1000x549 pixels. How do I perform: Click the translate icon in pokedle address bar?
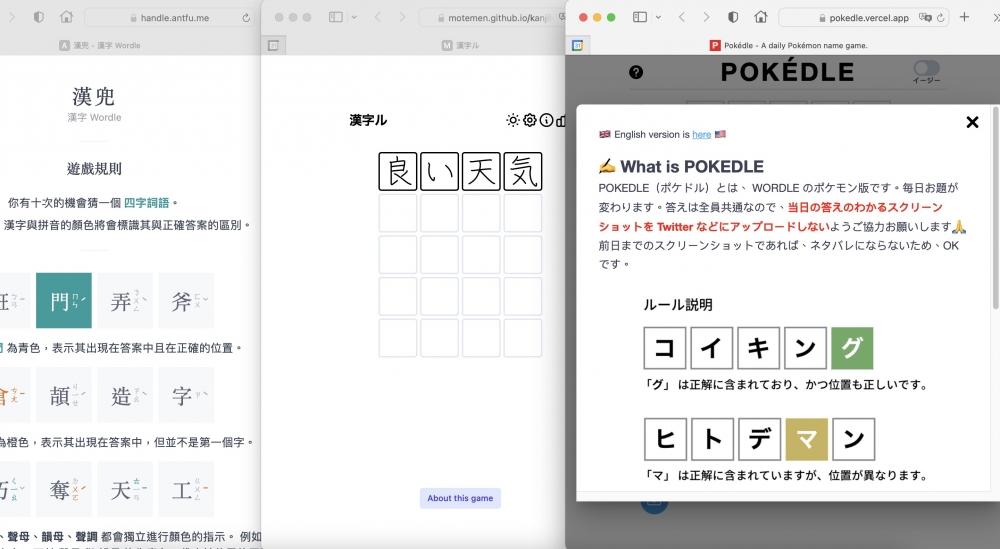pos(925,18)
